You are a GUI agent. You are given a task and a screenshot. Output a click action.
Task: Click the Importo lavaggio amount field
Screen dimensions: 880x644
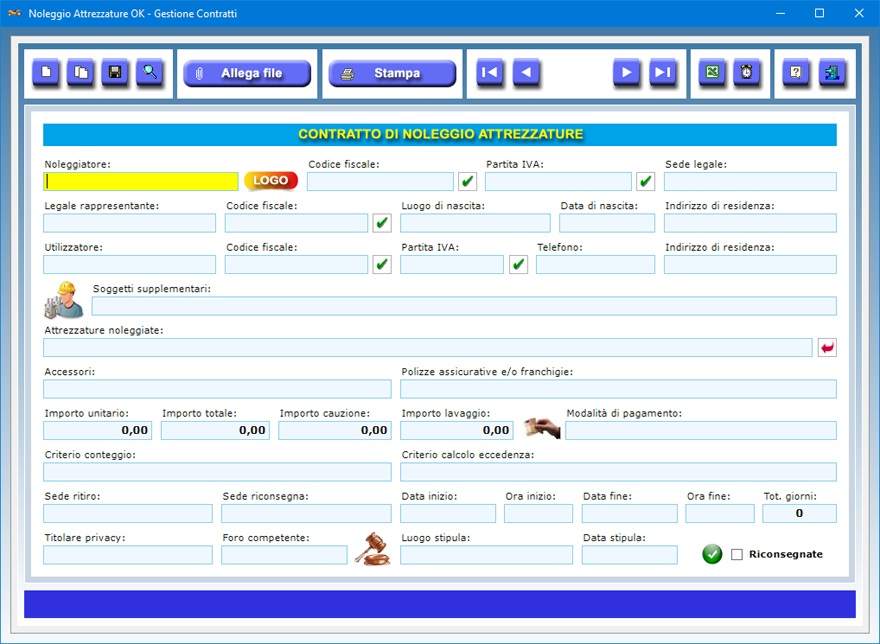[x=457, y=431]
